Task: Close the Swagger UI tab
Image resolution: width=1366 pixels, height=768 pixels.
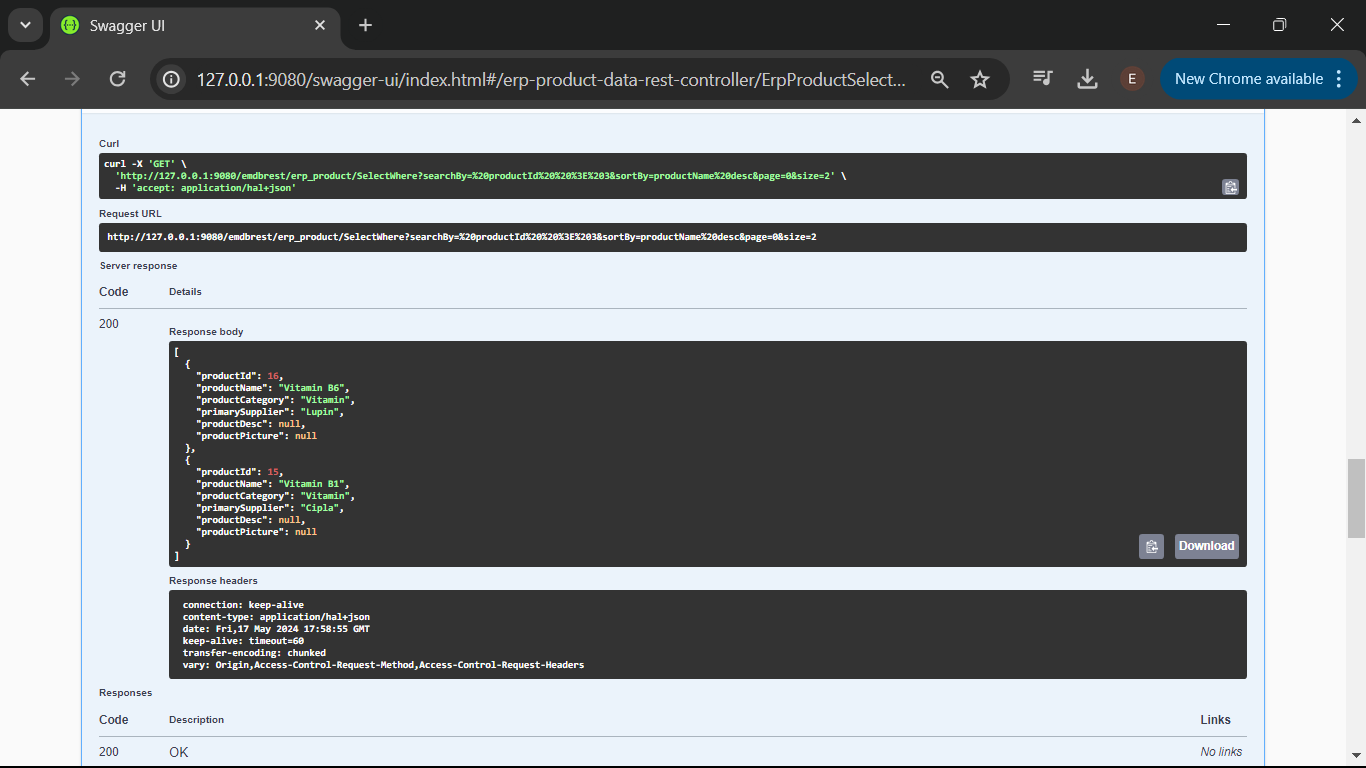Action: (320, 26)
